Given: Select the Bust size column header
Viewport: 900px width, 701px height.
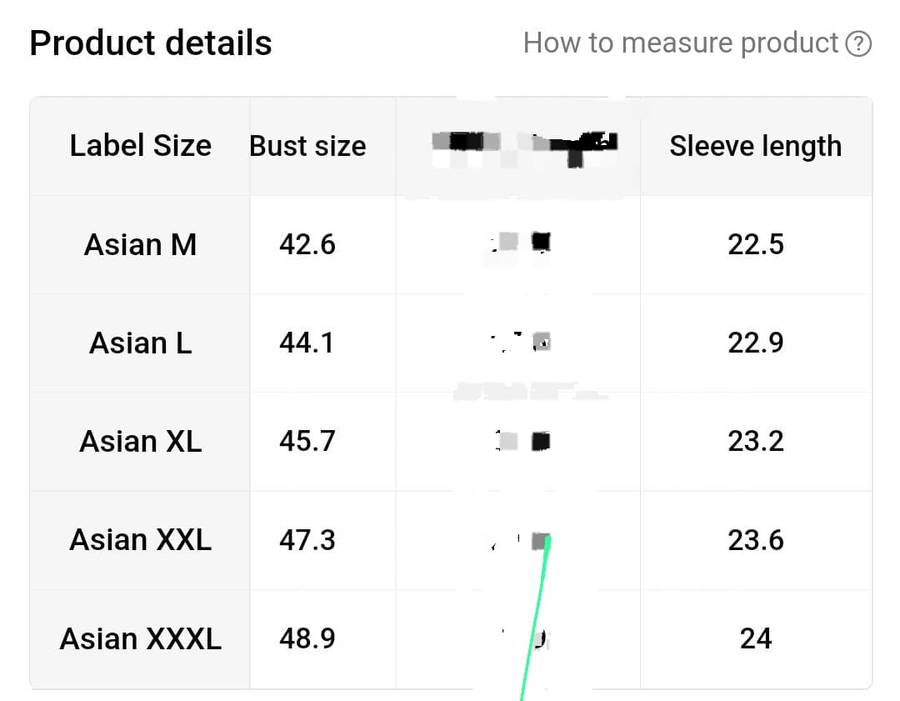Looking at the screenshot, I should tap(308, 146).
